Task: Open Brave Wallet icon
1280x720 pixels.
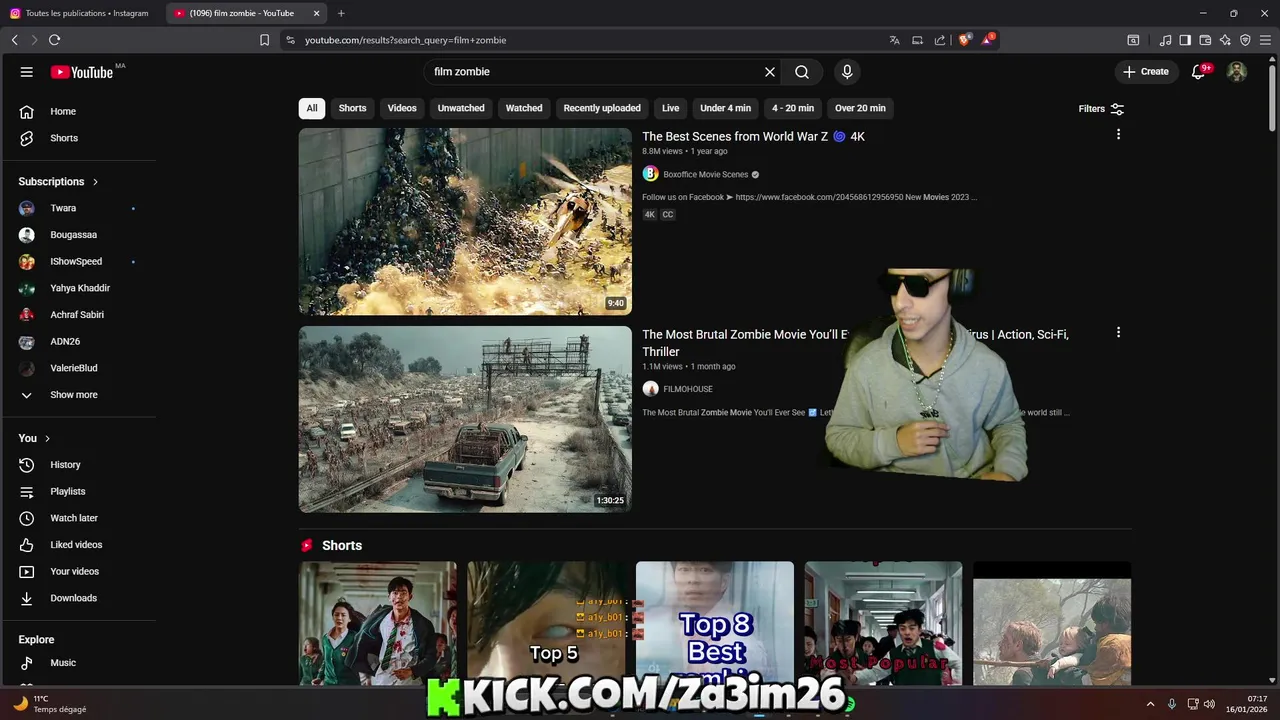Action: 1205,40
